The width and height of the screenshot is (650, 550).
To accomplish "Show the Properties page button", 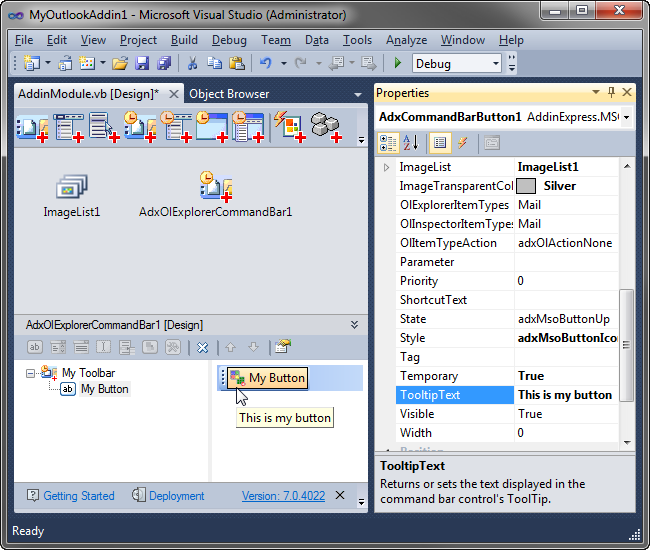I will tap(440, 143).
